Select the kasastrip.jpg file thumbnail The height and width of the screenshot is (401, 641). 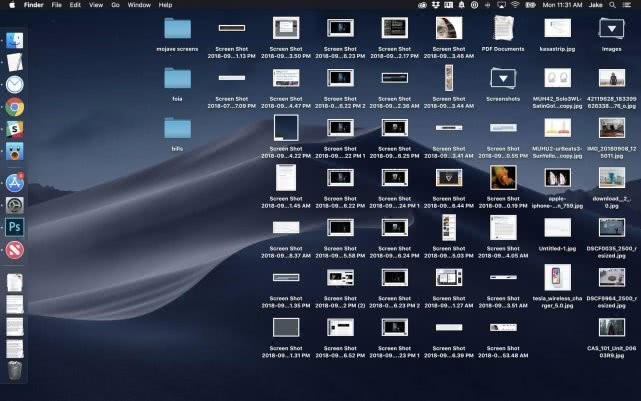click(557, 28)
